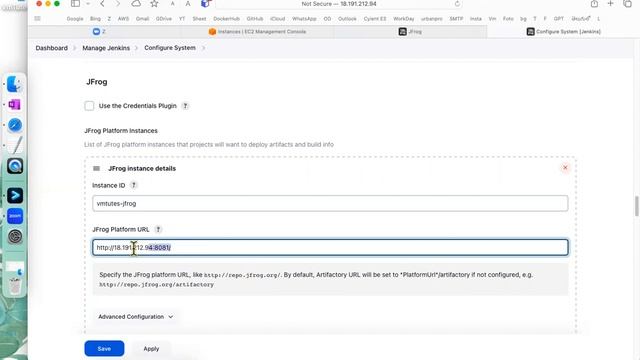Remove the JFrog instance with the red X
The height and width of the screenshot is (360, 640).
[x=565, y=167]
